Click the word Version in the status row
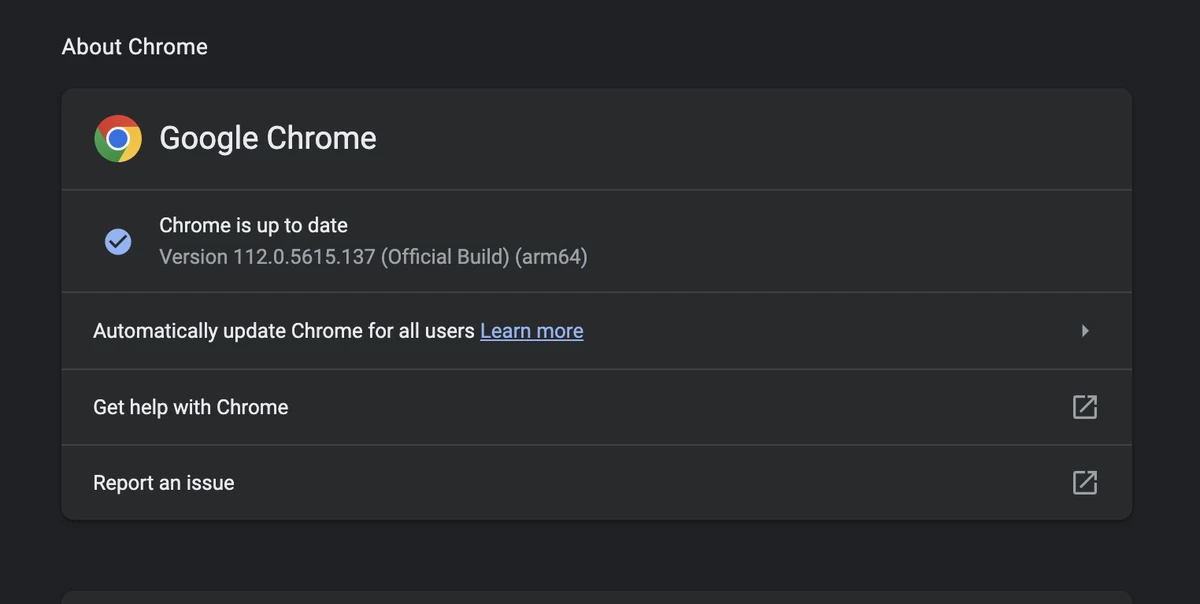This screenshot has width=1200, height=604. point(193,257)
